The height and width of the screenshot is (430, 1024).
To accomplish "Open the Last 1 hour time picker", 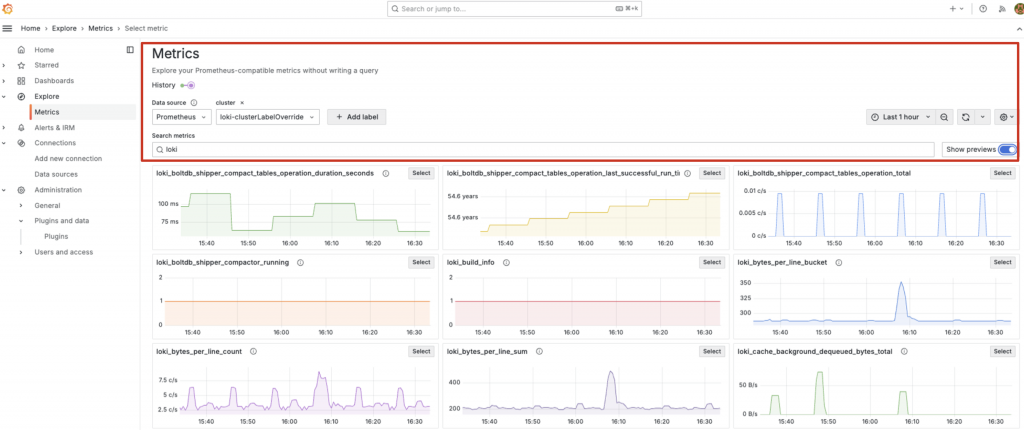I will (x=900, y=117).
